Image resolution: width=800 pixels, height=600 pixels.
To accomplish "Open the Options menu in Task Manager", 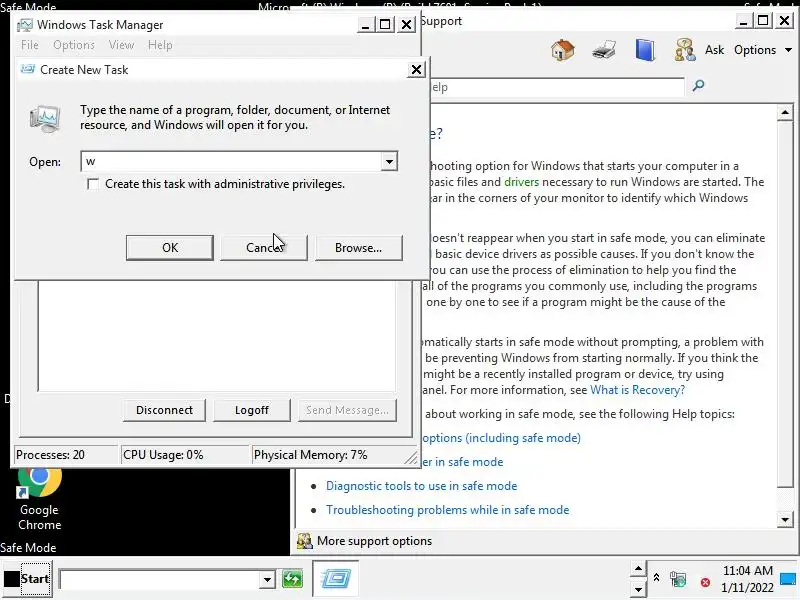I will [74, 45].
